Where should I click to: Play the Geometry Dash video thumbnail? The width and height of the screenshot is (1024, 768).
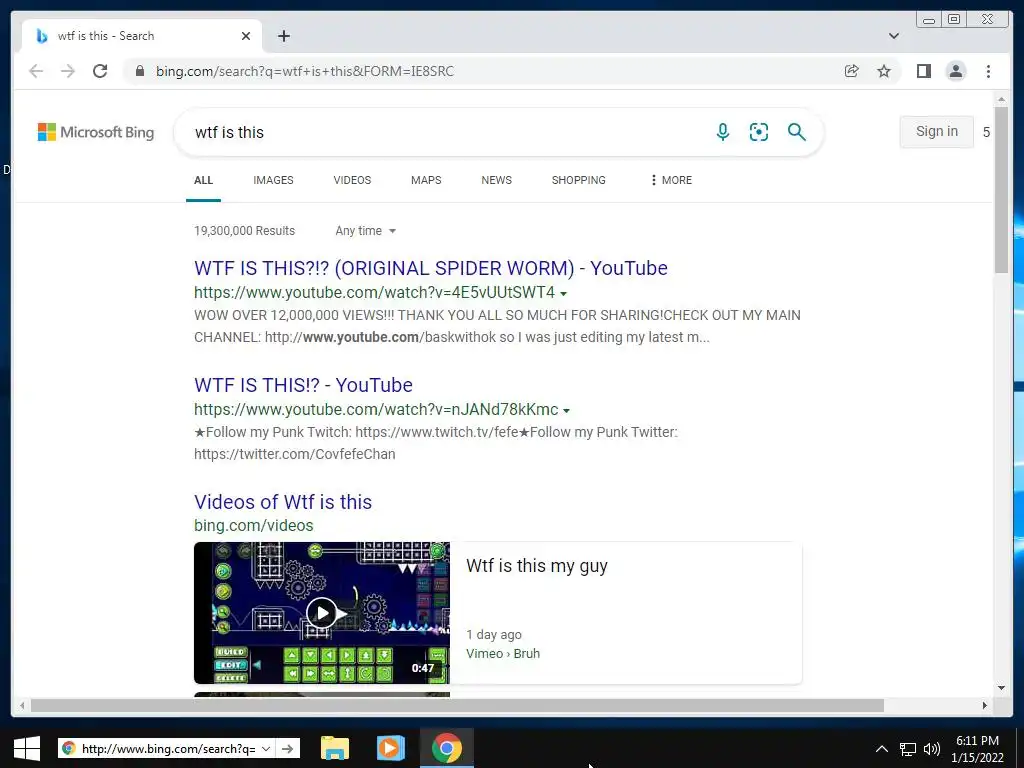tap(322, 613)
